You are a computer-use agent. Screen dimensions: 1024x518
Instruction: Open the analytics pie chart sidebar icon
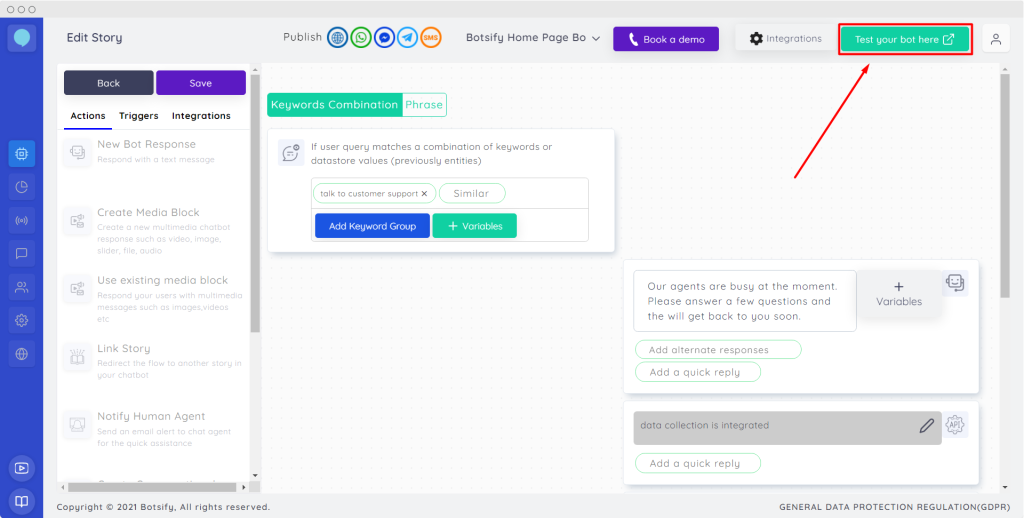point(21,186)
